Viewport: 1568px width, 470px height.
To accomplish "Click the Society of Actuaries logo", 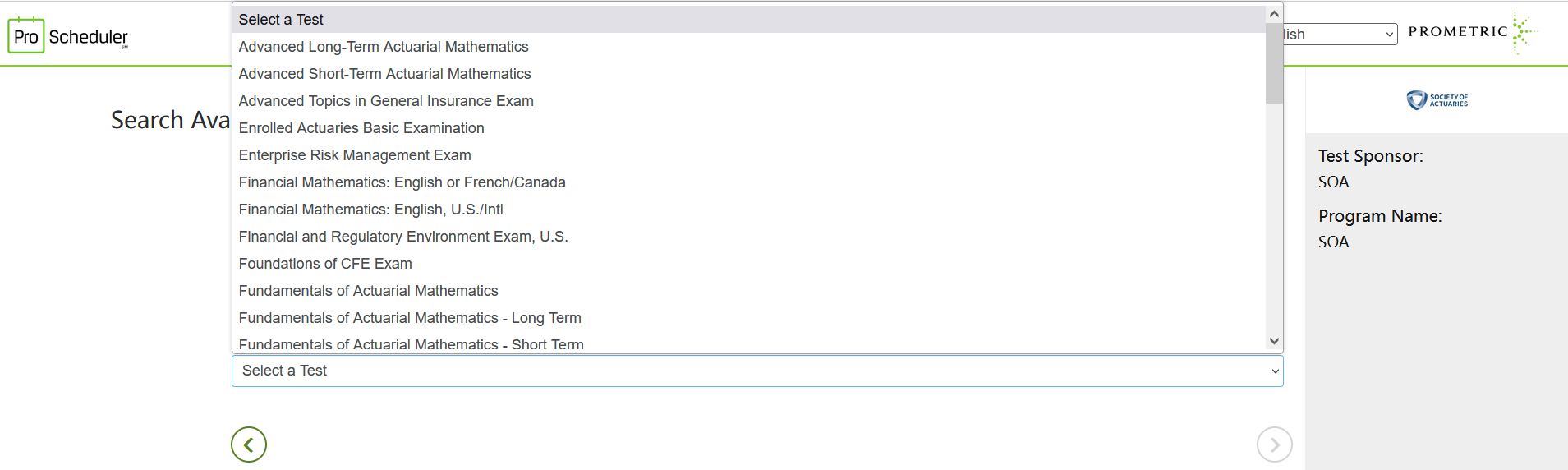I will [x=1437, y=100].
